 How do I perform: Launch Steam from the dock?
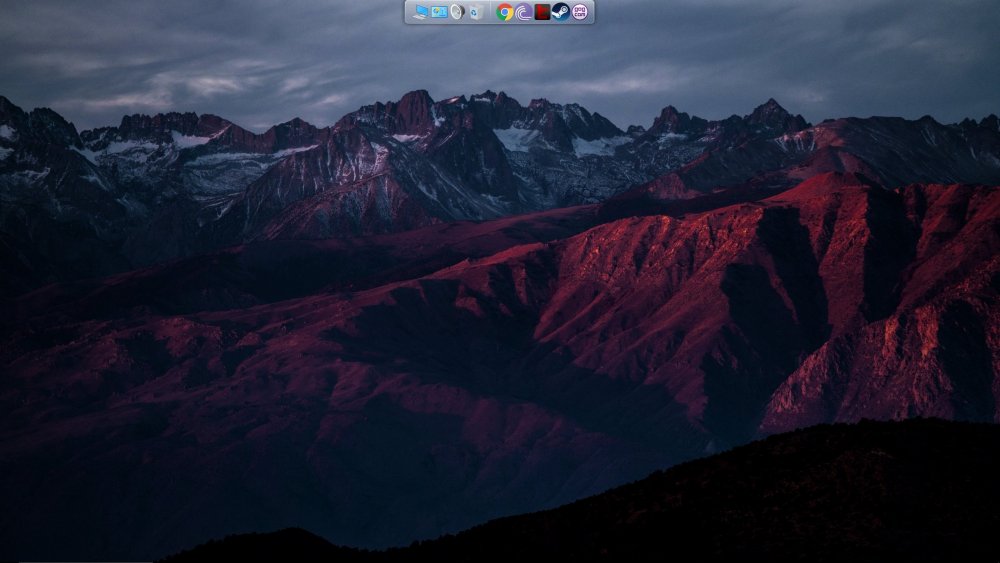tap(561, 12)
